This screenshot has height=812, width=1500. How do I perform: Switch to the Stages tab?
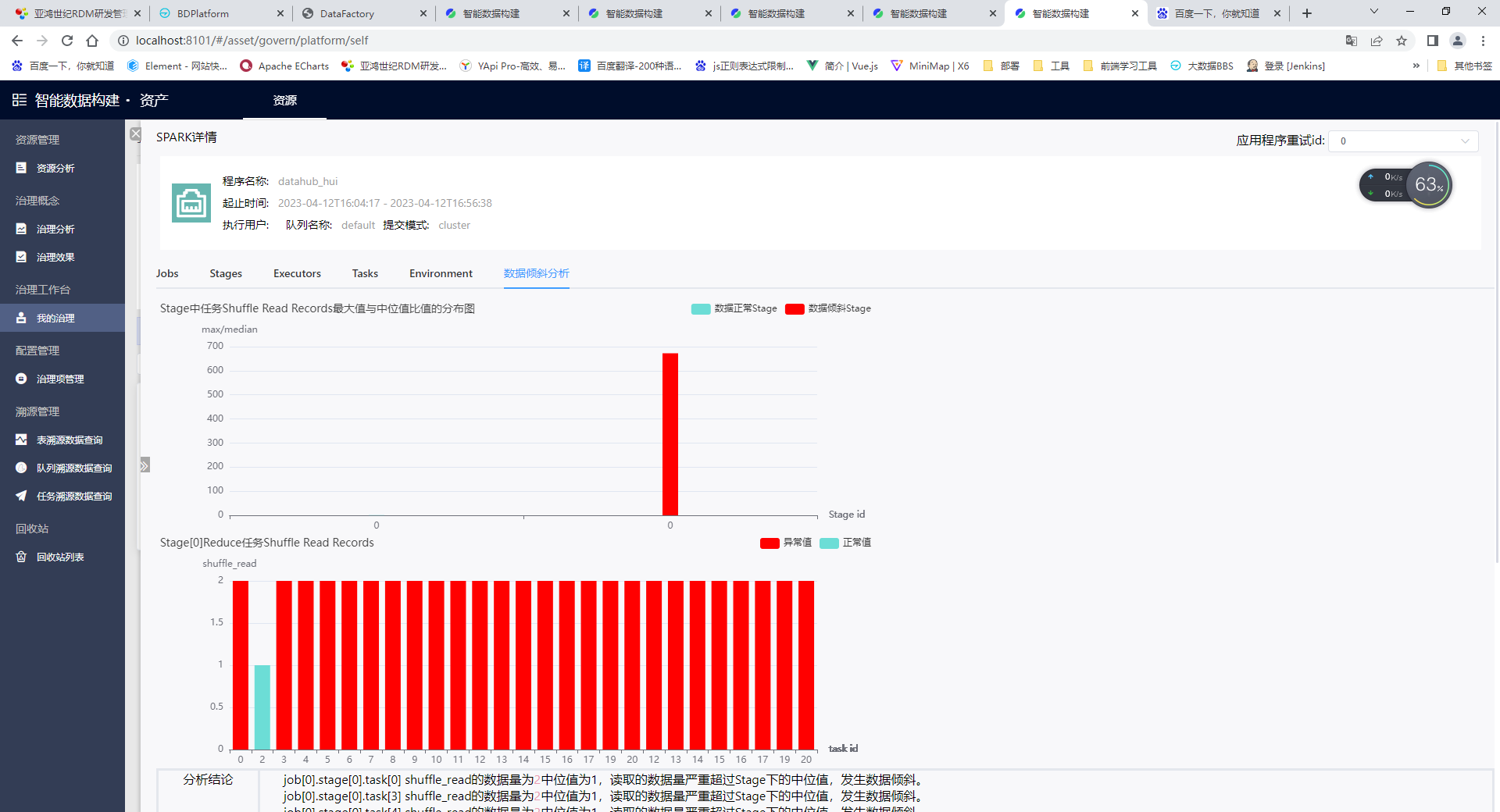(x=226, y=273)
